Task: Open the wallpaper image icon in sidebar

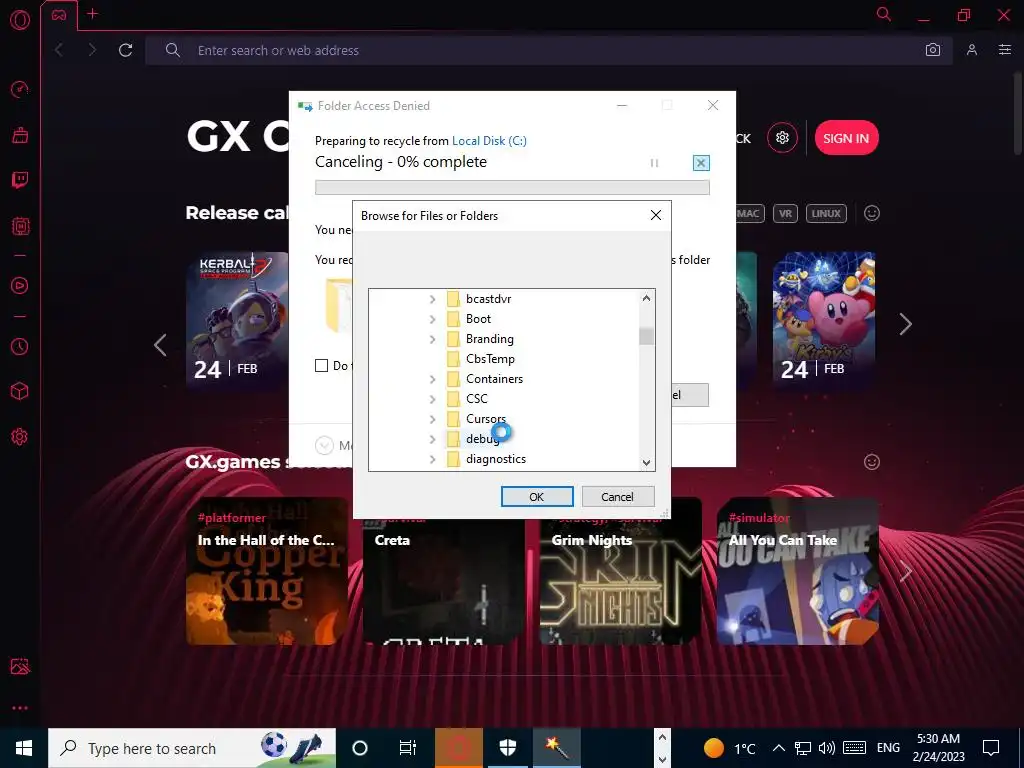Action: pos(20,666)
